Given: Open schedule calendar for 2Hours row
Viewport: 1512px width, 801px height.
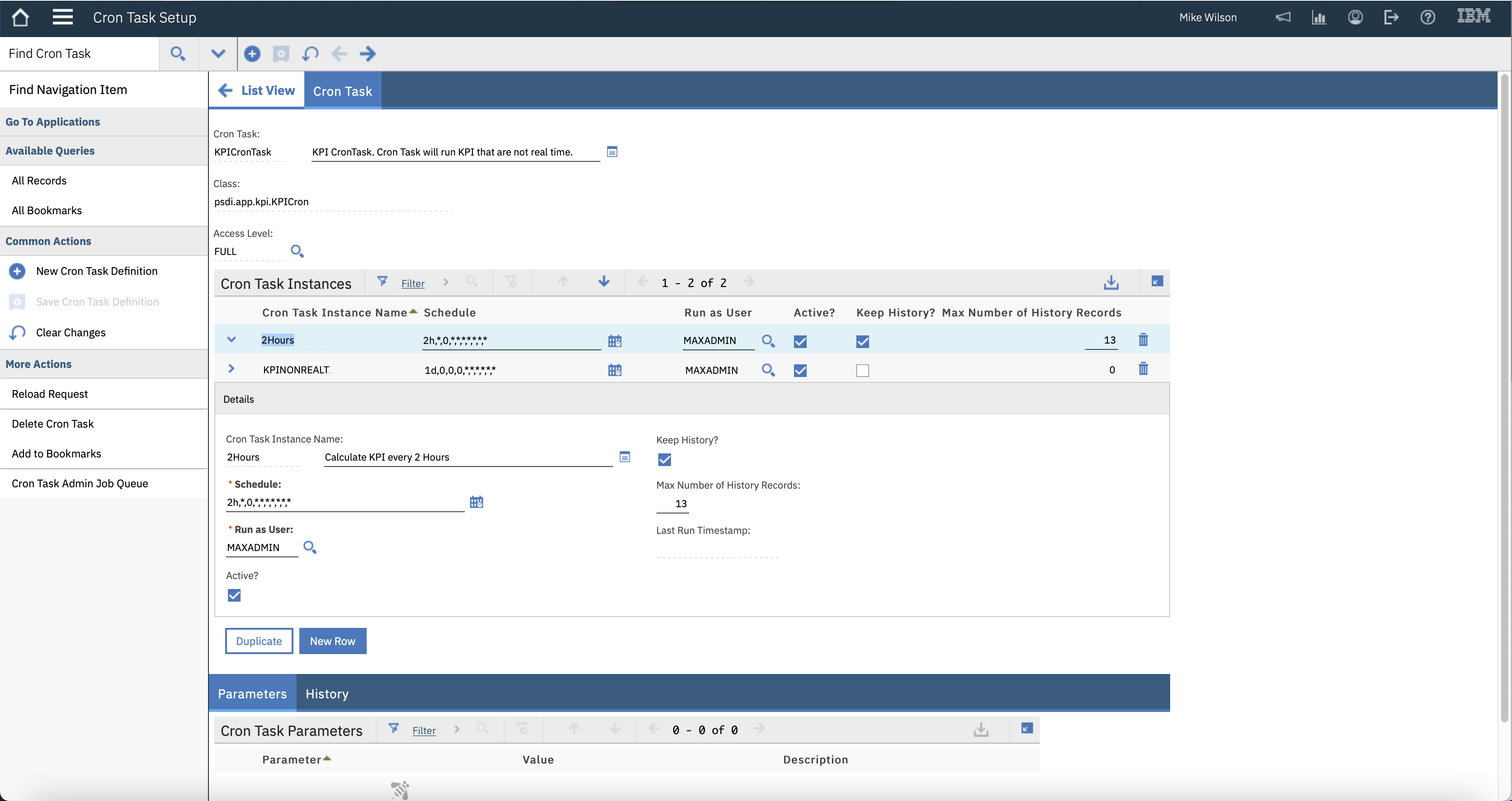Looking at the screenshot, I should 614,341.
